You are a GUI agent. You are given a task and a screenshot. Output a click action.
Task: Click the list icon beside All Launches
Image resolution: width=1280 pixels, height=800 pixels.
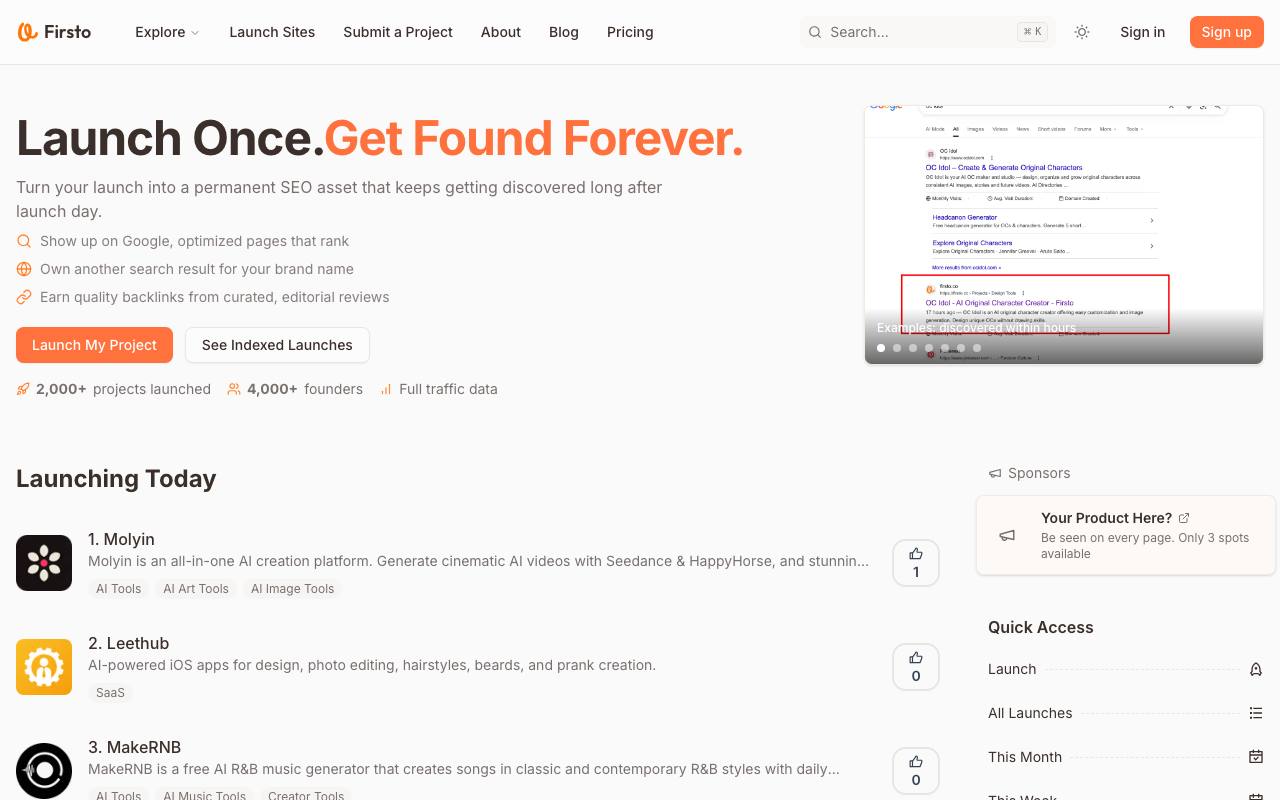click(1256, 713)
